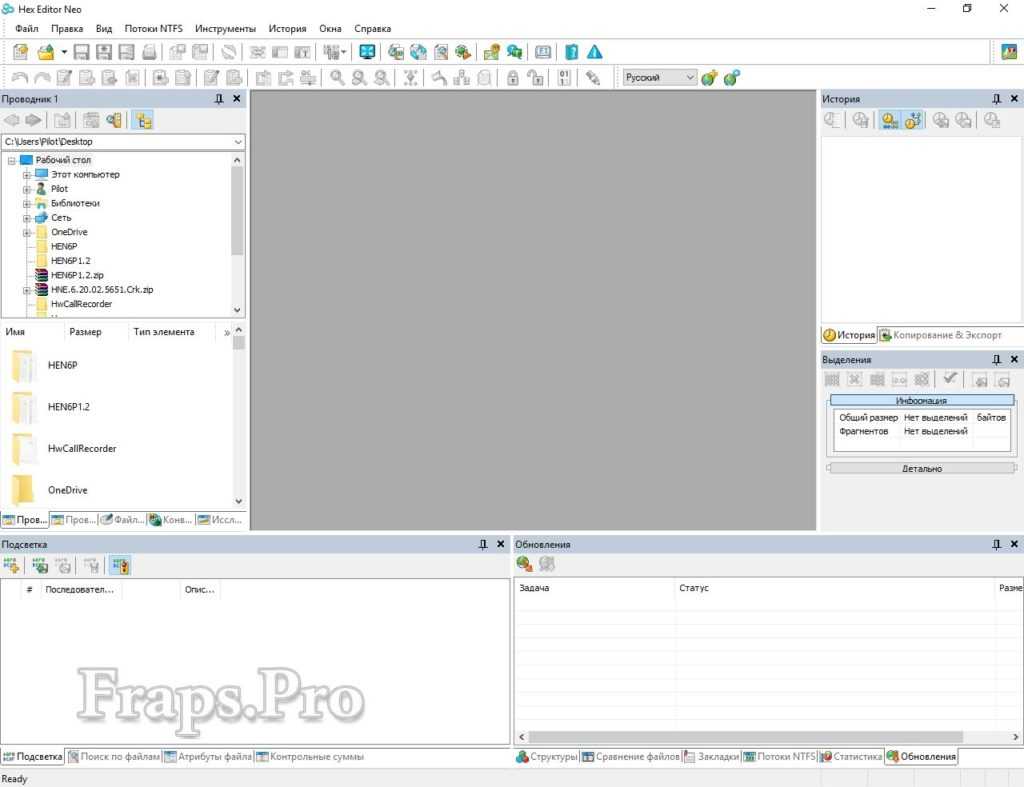Screen dimensions: 1024x787
Task: Toggle the History branch view clock button
Action: point(912,120)
